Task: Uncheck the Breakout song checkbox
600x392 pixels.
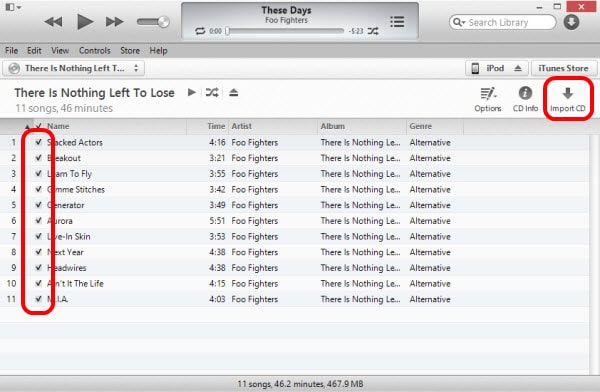Action: tap(38, 158)
